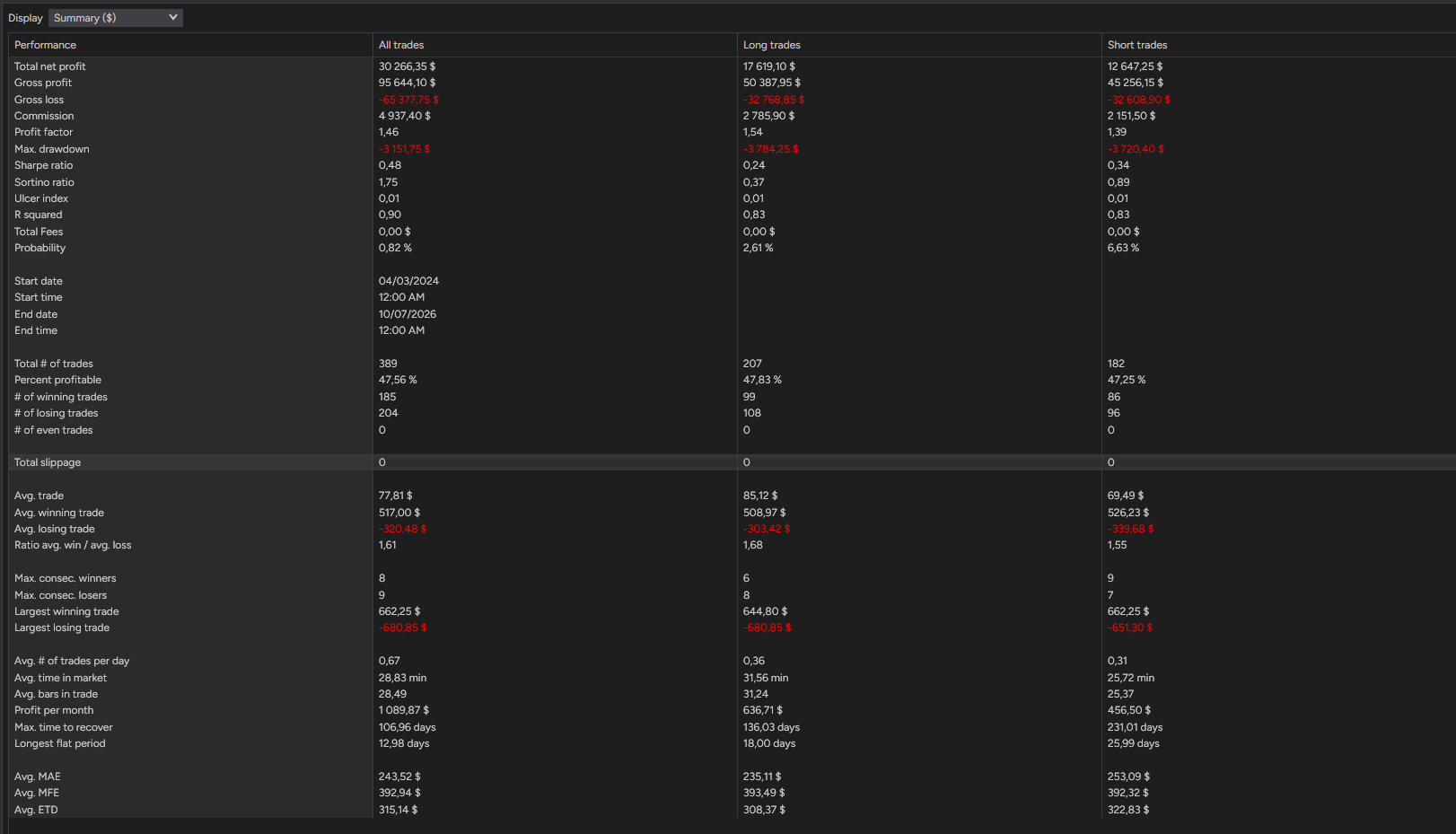Select Short trades probability 6,63 %

coord(1123,248)
